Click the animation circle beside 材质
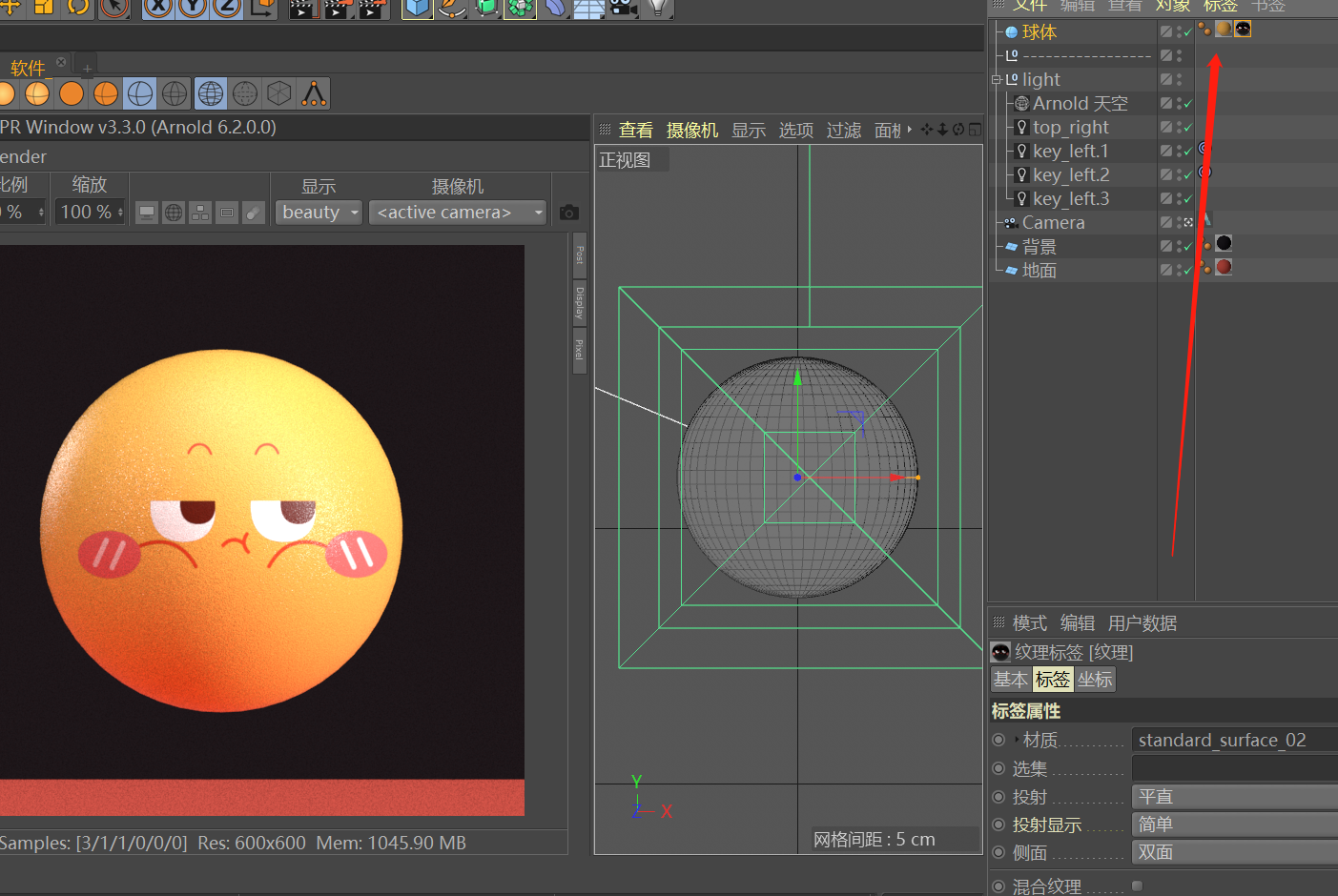 coord(998,740)
